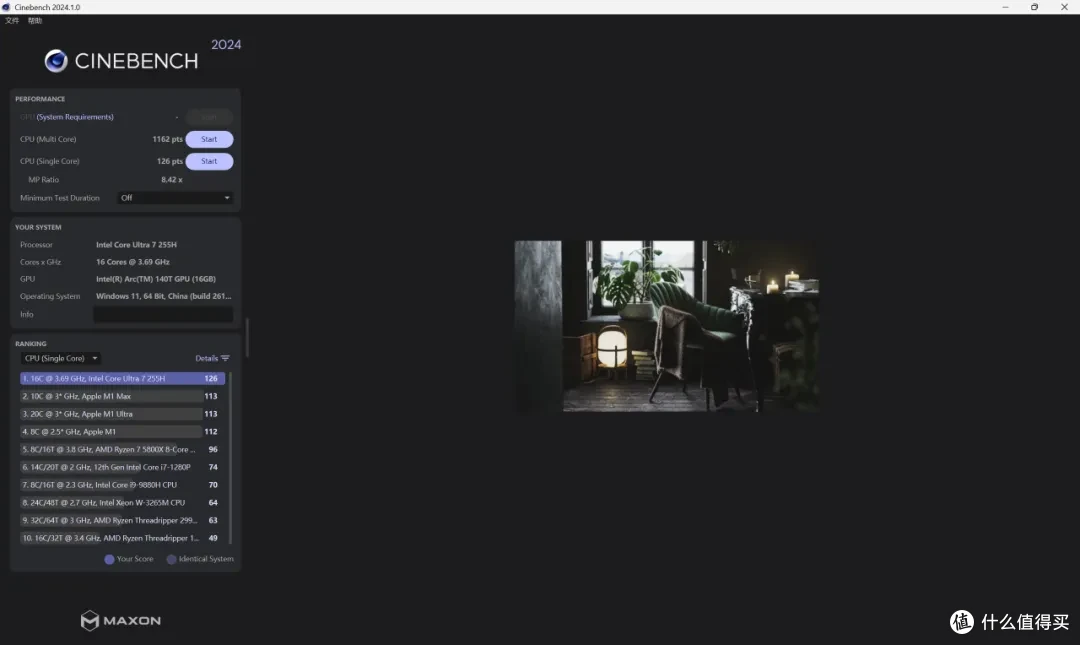Open Minimum Test Duration dropdown
The image size is (1080, 645).
point(175,198)
